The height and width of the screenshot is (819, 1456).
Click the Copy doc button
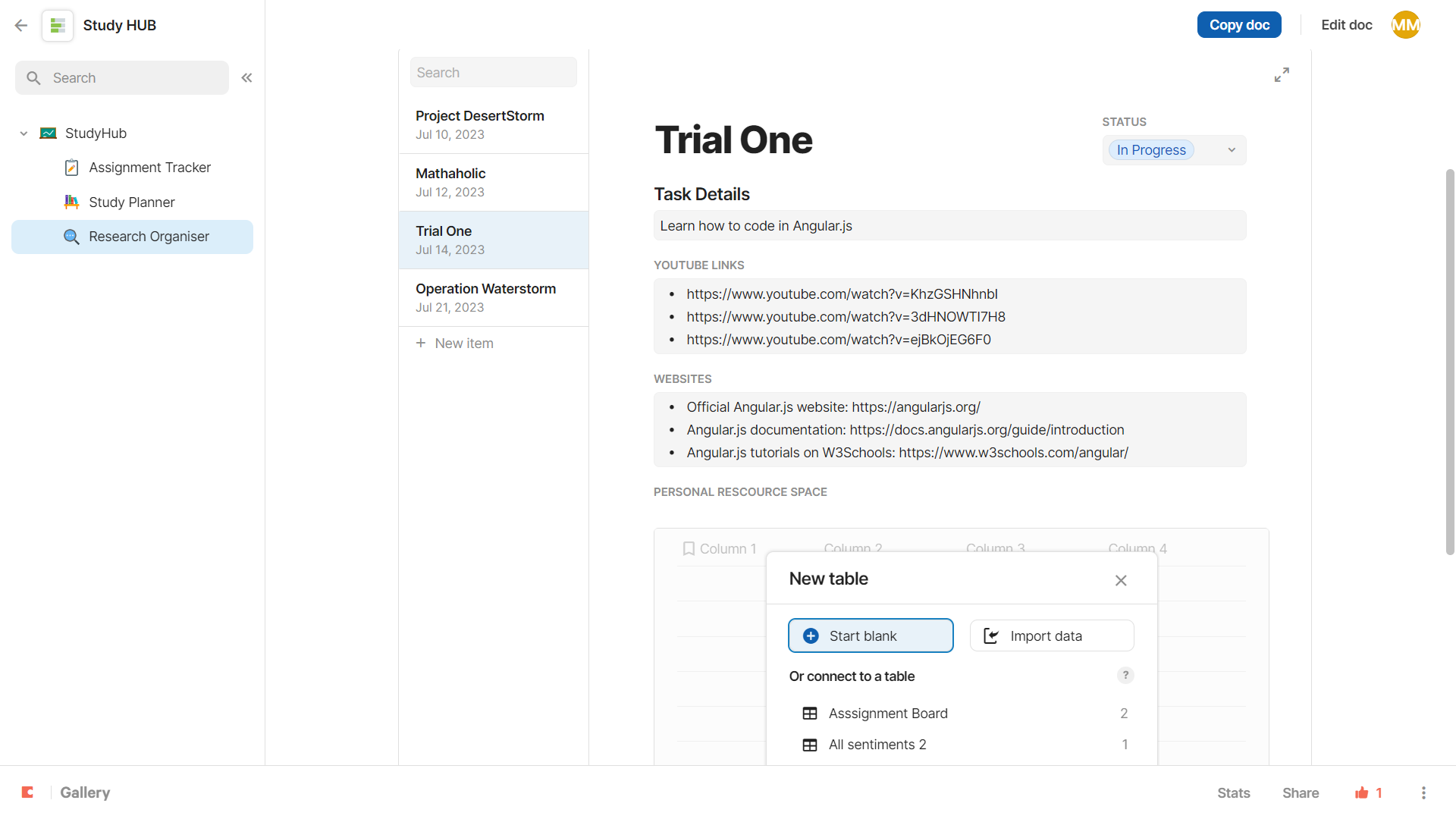(x=1239, y=25)
